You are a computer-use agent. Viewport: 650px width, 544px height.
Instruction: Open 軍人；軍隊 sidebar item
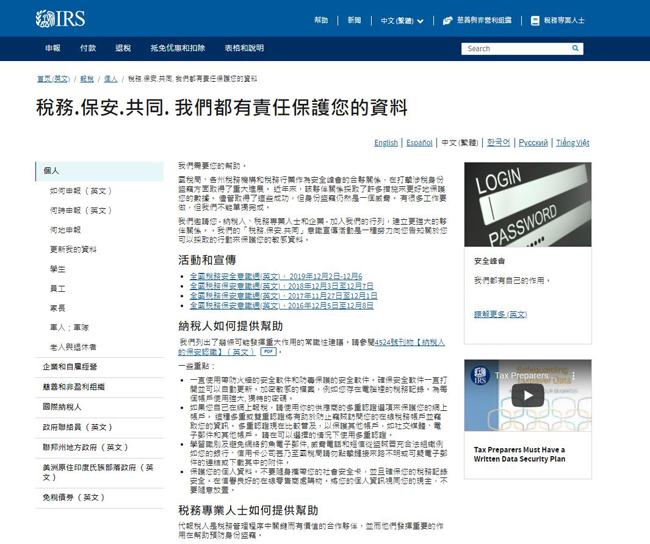69,328
